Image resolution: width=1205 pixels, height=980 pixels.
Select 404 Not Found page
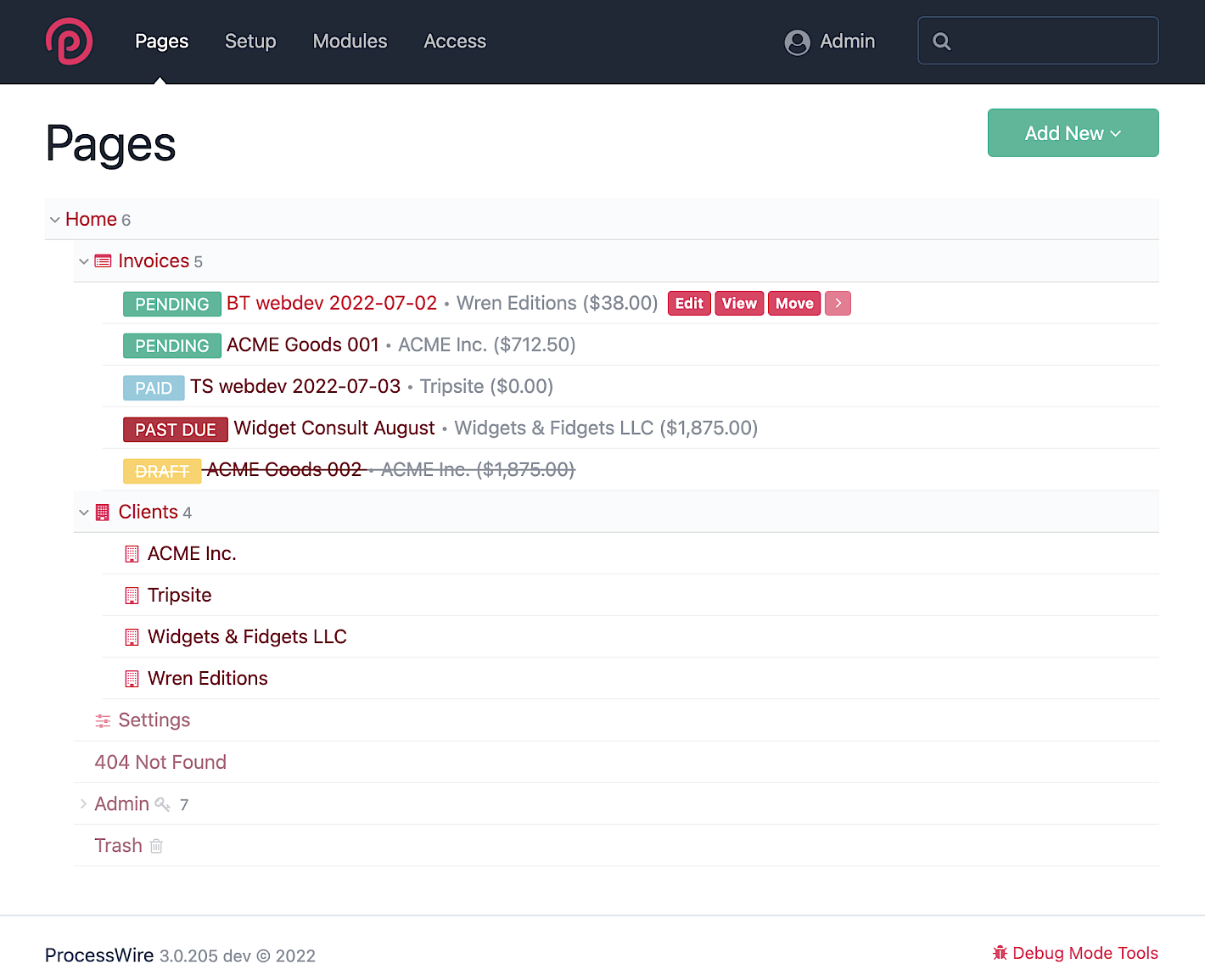pyautogui.click(x=160, y=762)
